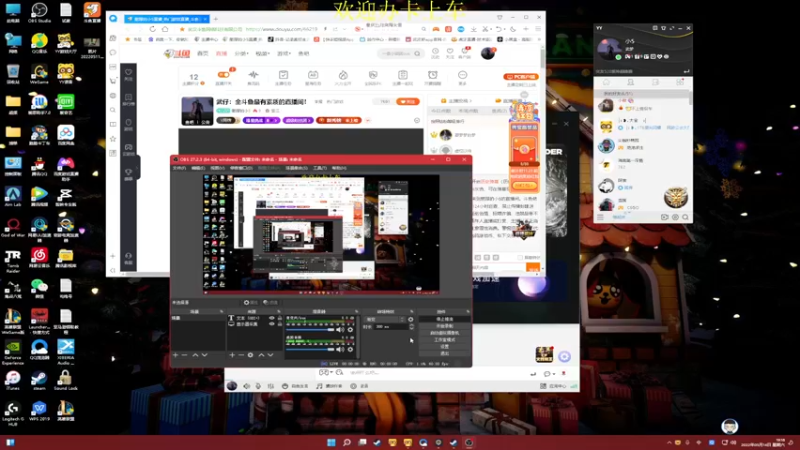Click Exit button in OBS controls
Viewport: 800px width, 450px height.
click(444, 353)
